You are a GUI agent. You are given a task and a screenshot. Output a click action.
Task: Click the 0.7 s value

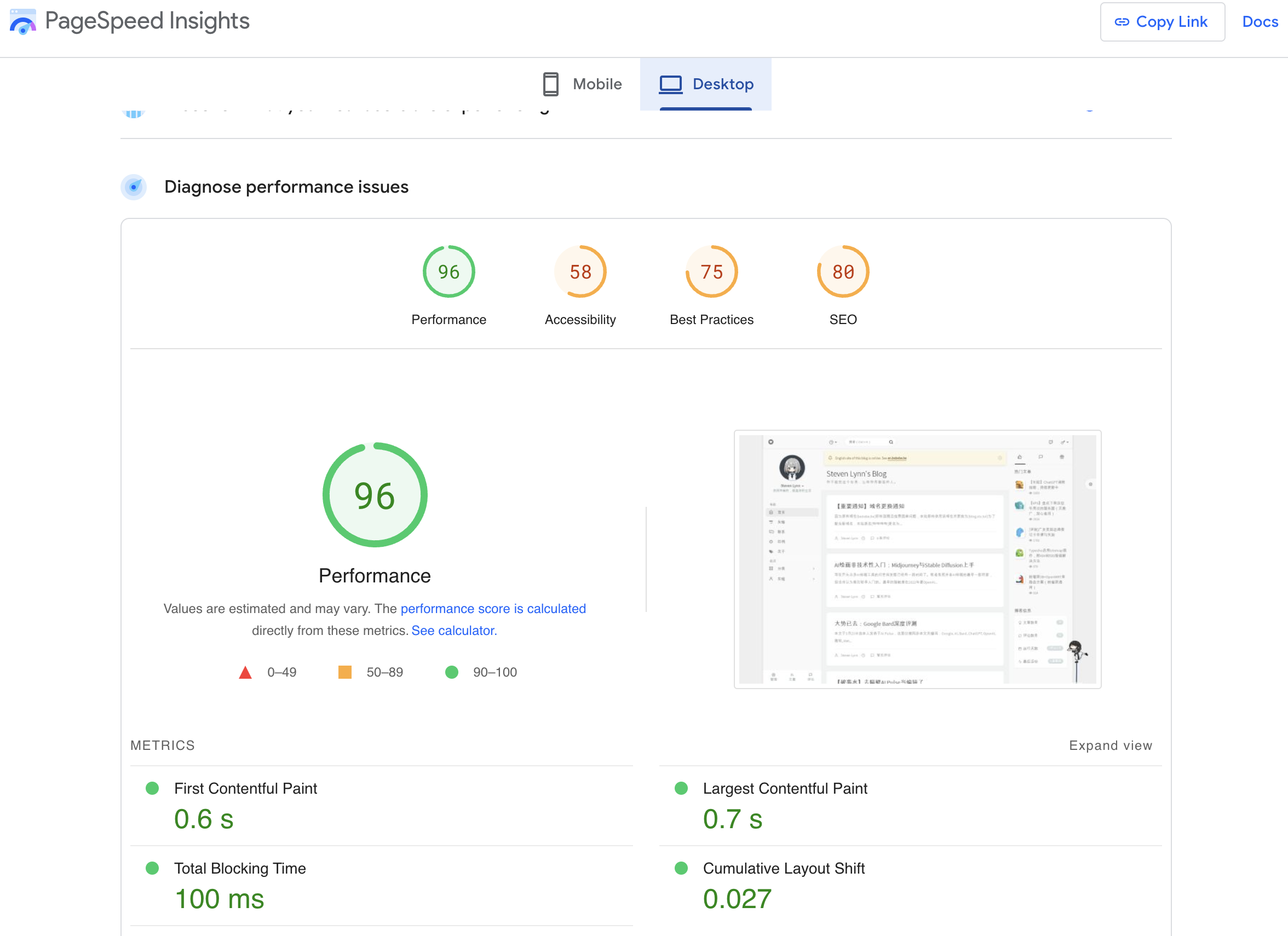coord(733,819)
